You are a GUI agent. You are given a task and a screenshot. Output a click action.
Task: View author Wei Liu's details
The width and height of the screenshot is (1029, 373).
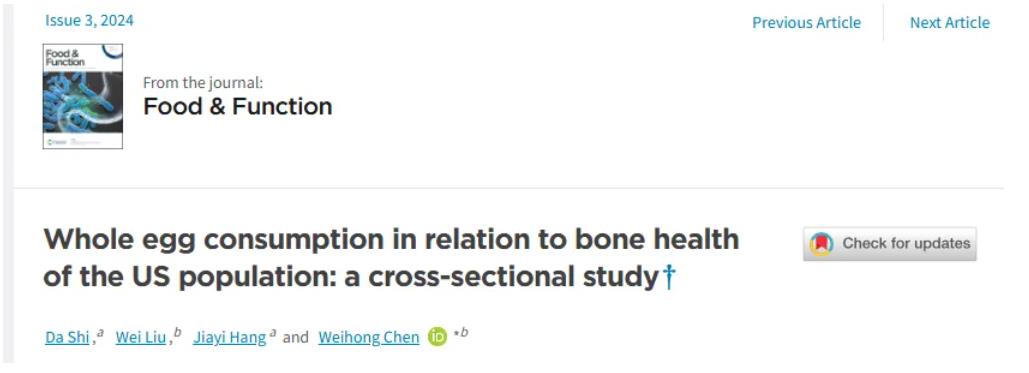[140, 338]
